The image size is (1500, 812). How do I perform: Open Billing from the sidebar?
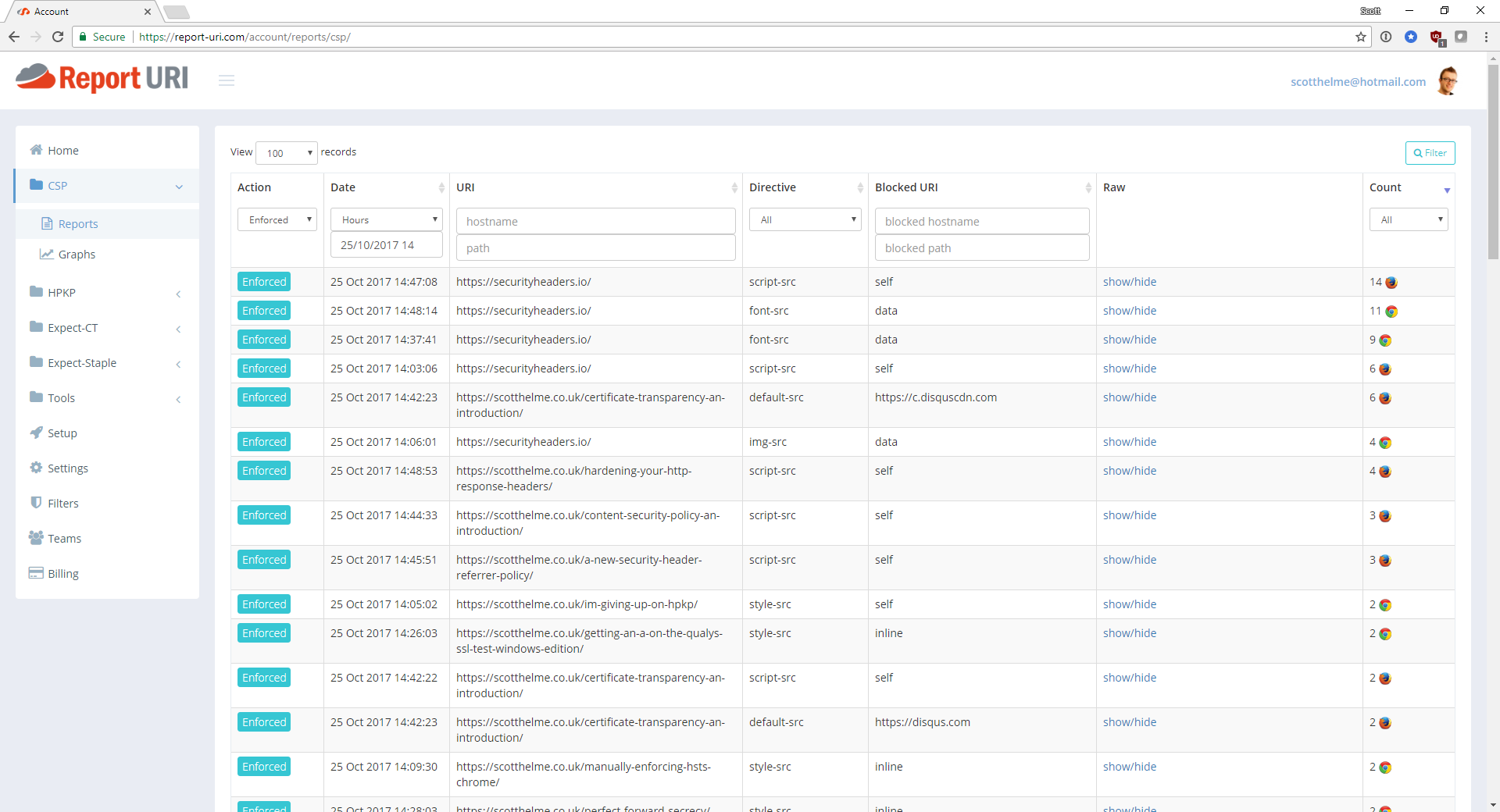point(62,572)
